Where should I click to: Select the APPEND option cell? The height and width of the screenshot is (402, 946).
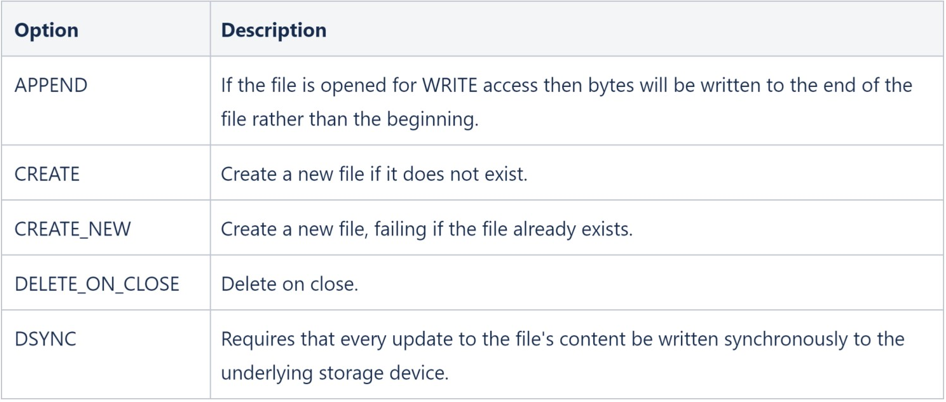pos(51,85)
